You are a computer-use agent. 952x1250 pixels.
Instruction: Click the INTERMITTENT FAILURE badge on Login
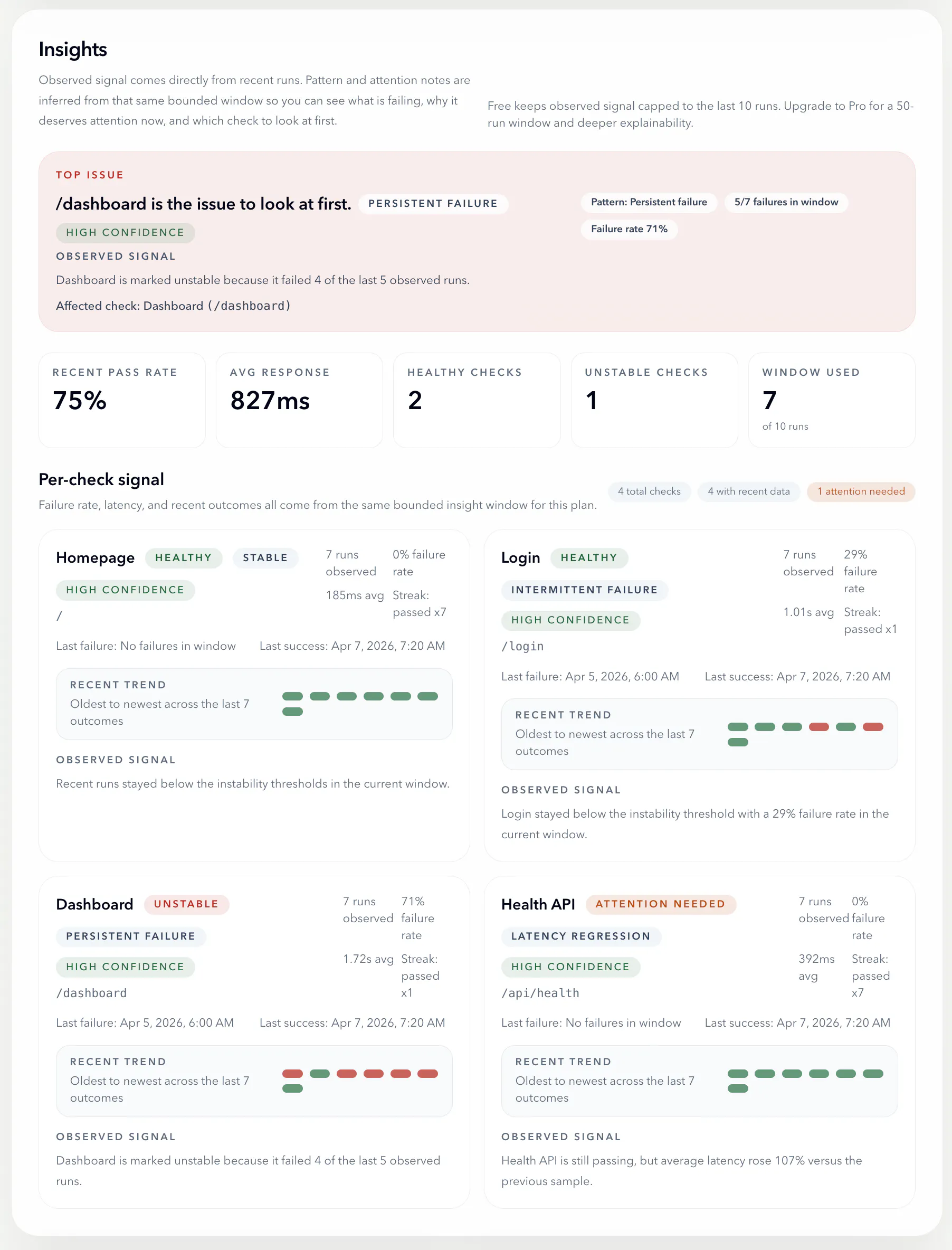point(584,590)
